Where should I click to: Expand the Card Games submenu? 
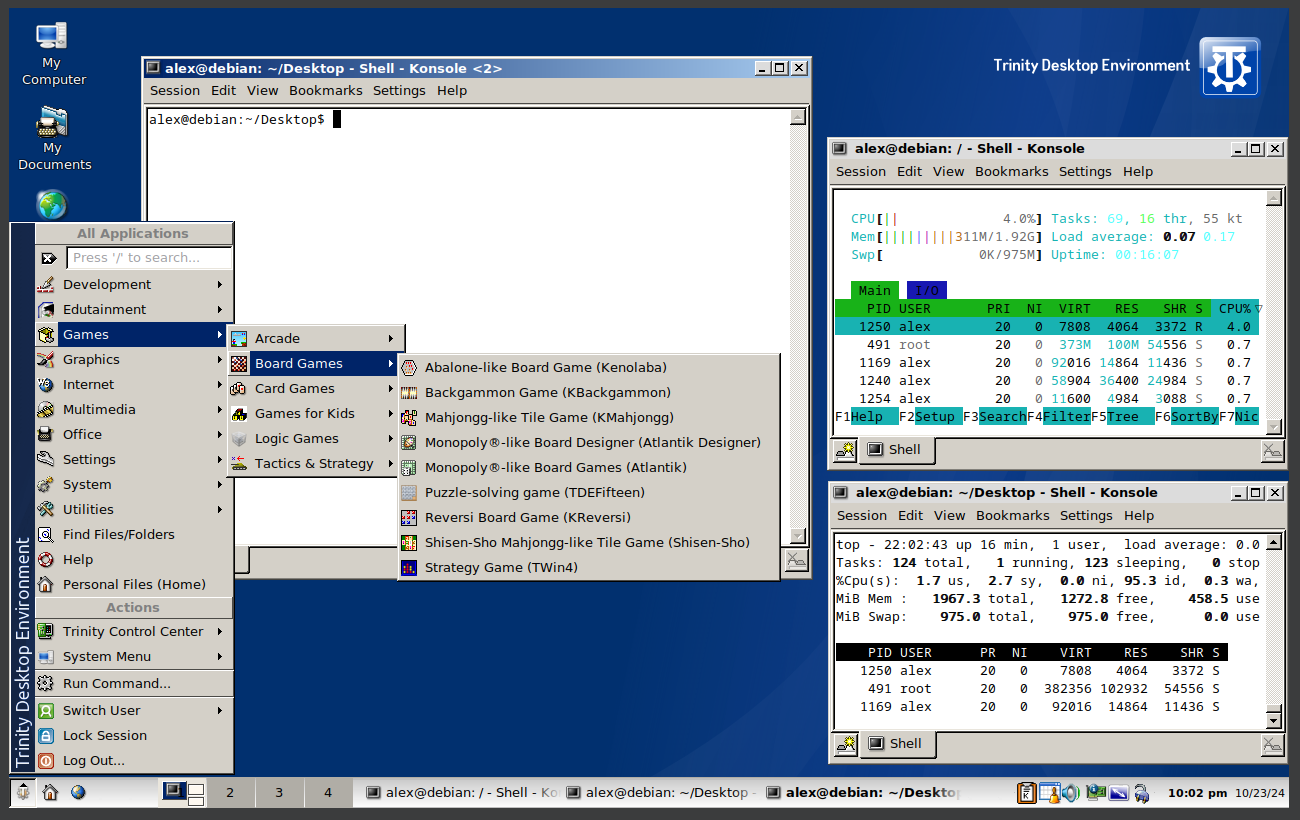(x=294, y=388)
